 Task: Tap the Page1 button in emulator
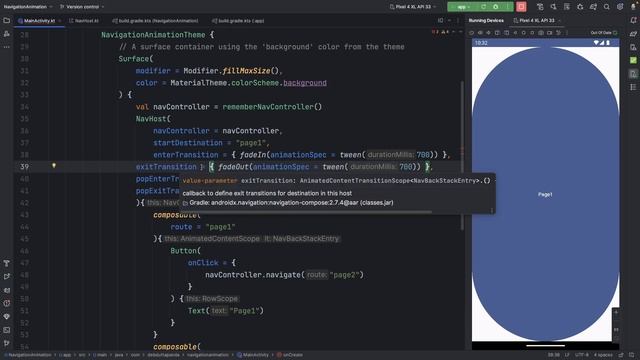[545, 194]
